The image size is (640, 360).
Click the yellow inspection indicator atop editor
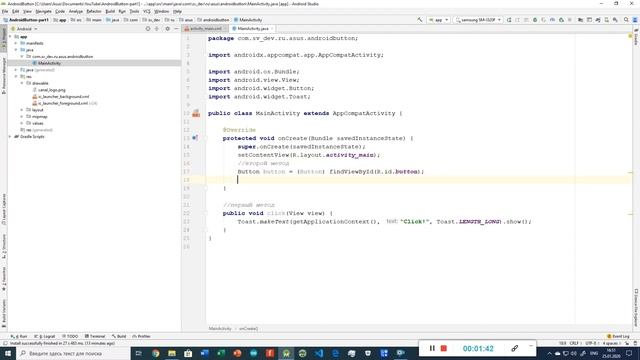click(630, 36)
